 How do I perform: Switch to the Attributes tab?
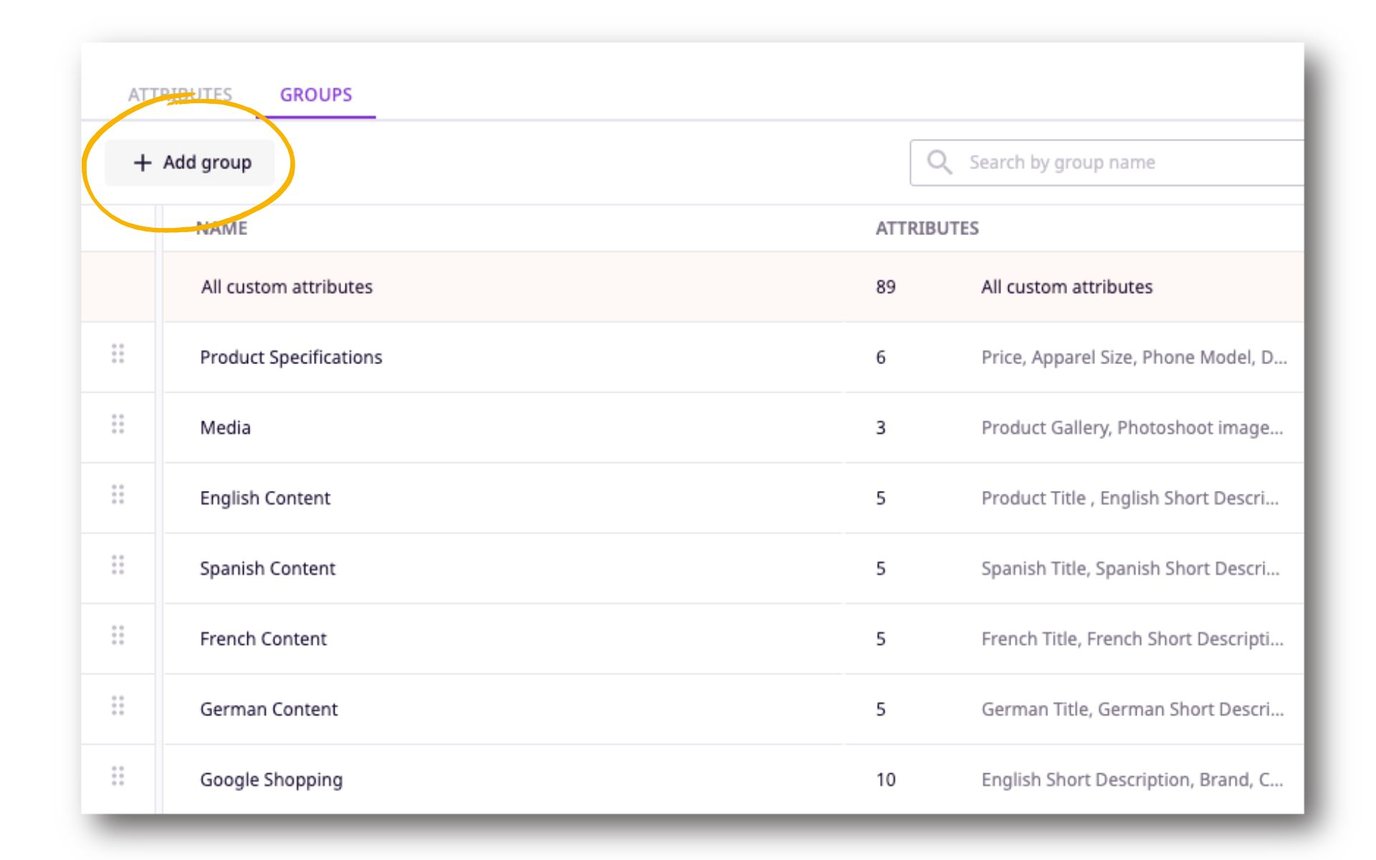[x=181, y=94]
